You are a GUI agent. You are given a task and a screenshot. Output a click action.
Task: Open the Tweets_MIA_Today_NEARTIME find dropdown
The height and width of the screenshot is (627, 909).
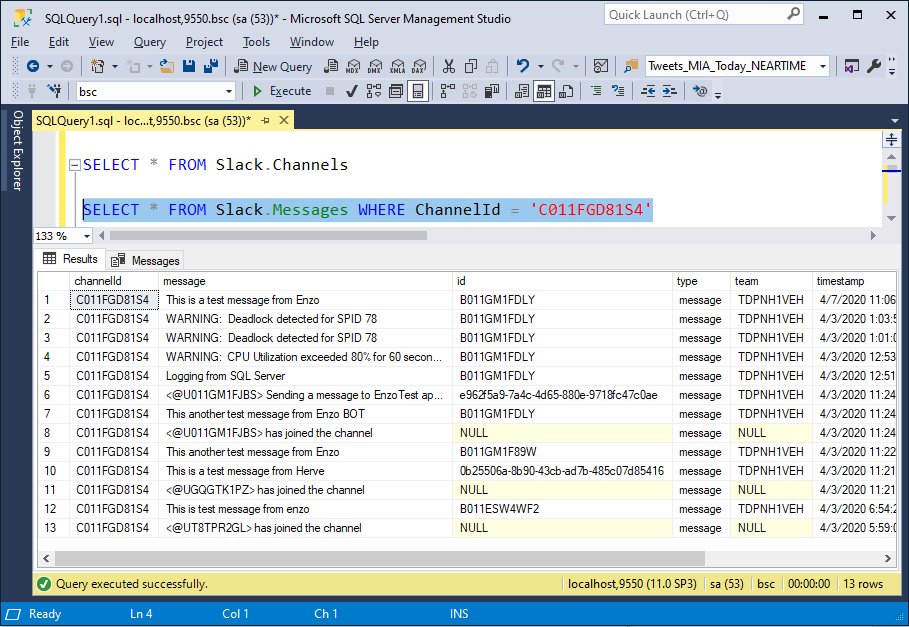tap(823, 66)
